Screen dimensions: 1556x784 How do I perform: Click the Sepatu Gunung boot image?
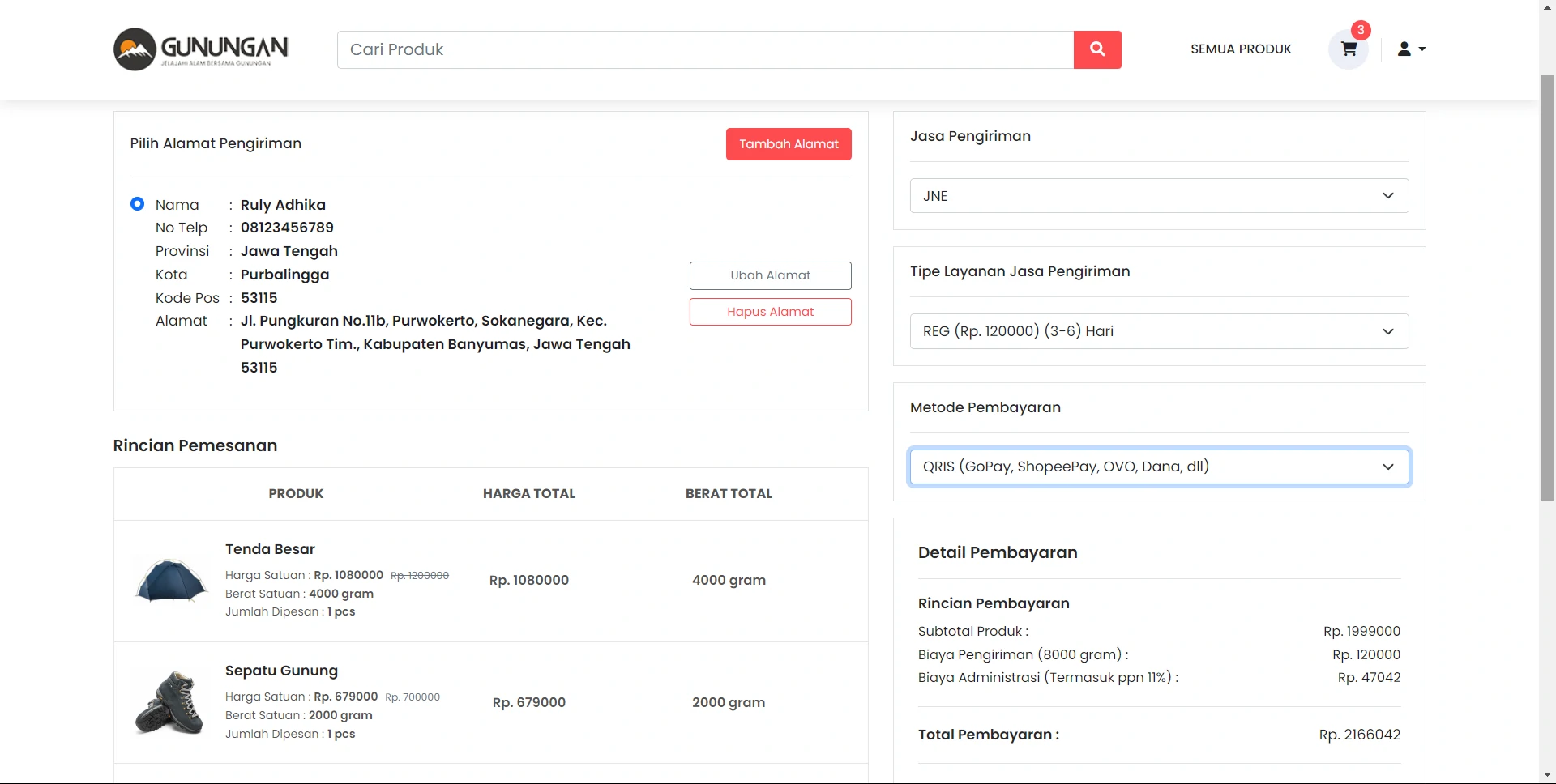(169, 702)
